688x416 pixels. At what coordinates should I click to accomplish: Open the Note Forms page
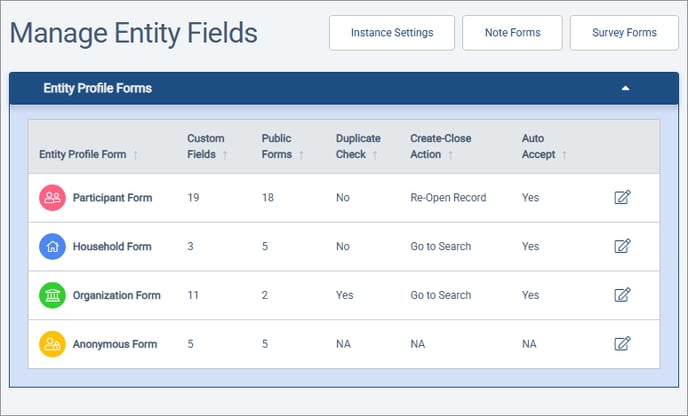[x=512, y=33]
